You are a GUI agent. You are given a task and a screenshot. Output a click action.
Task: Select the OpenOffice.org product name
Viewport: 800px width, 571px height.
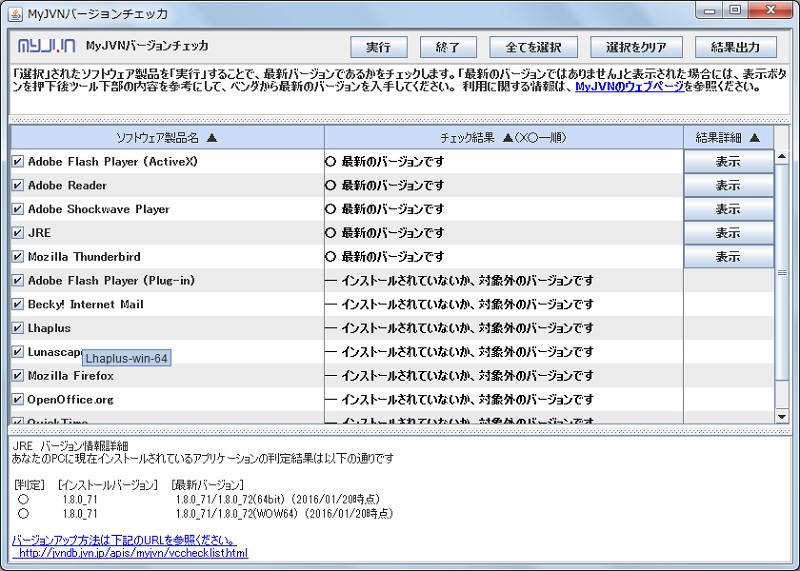[x=70, y=400]
